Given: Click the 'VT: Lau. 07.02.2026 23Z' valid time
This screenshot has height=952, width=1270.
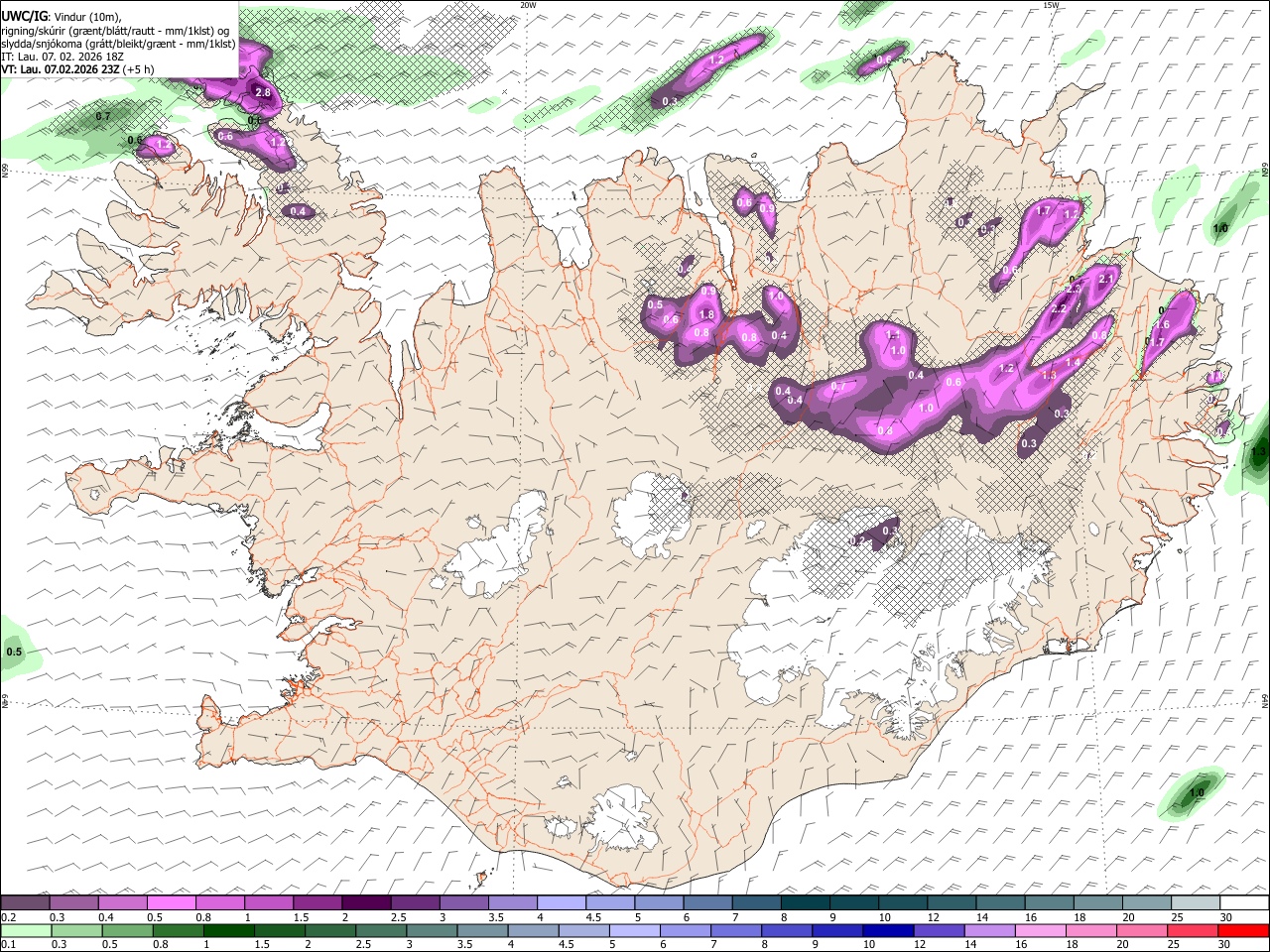Looking at the screenshot, I should 62,69.
